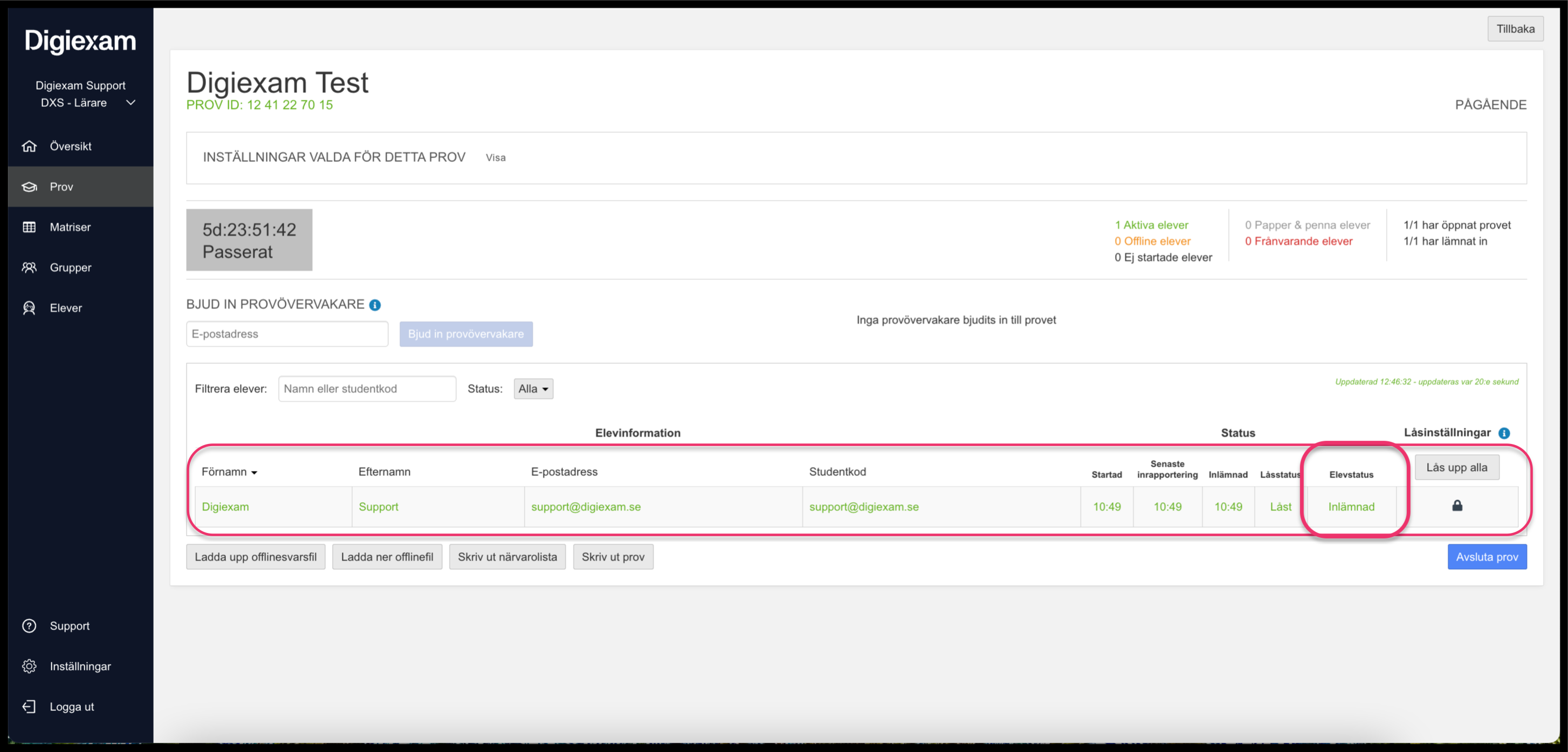Toggle the padlock for Digiexam Support
Image resolution: width=1568 pixels, height=752 pixels.
click(x=1457, y=506)
